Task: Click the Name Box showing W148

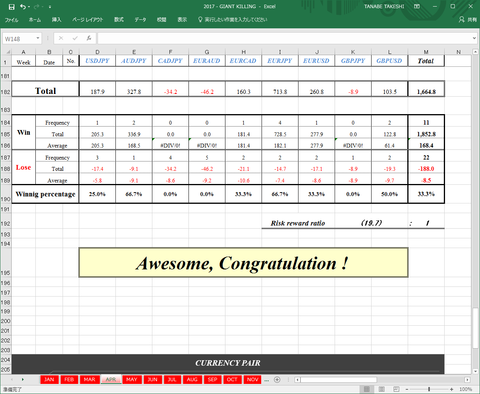Action: [x=19, y=39]
